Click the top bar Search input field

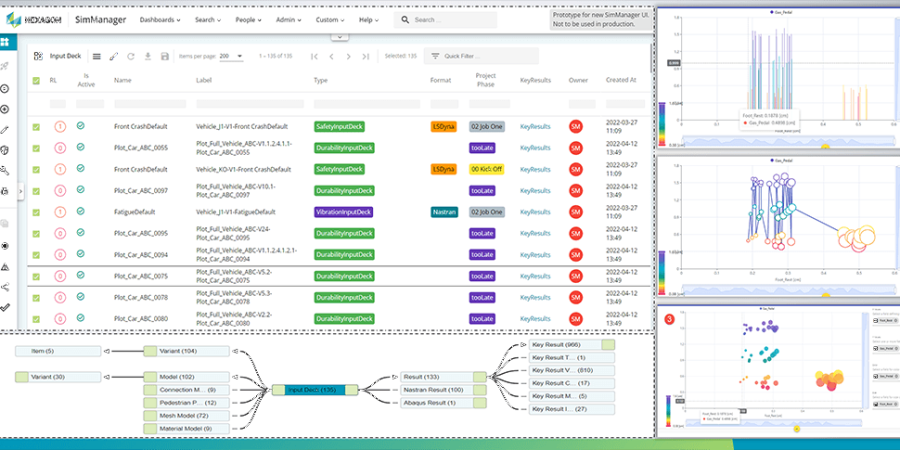445,20
